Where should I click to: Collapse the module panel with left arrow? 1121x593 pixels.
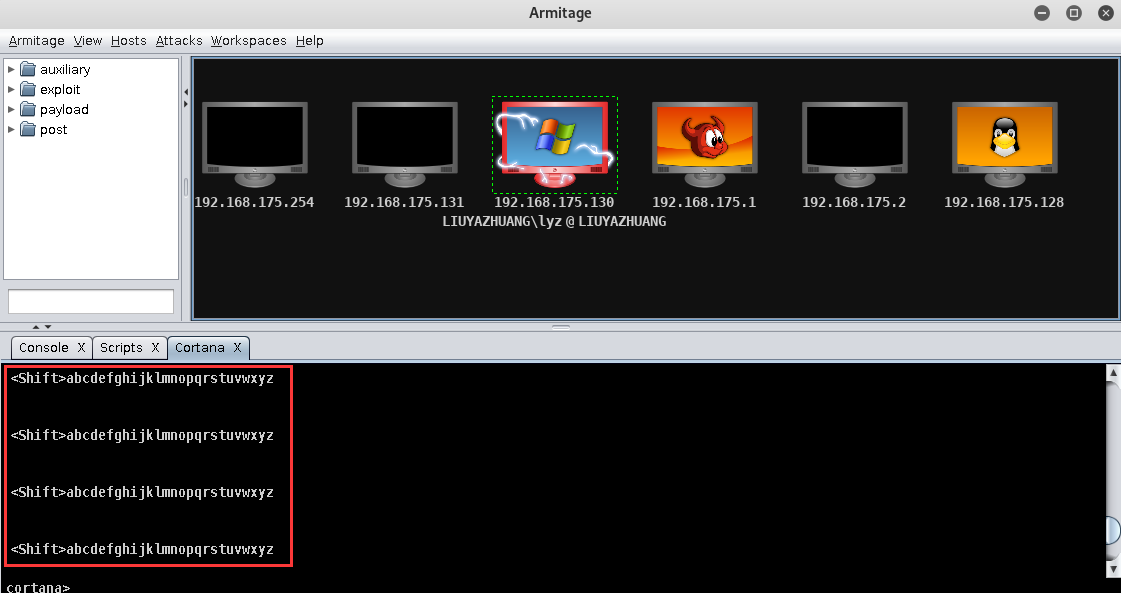click(x=186, y=92)
